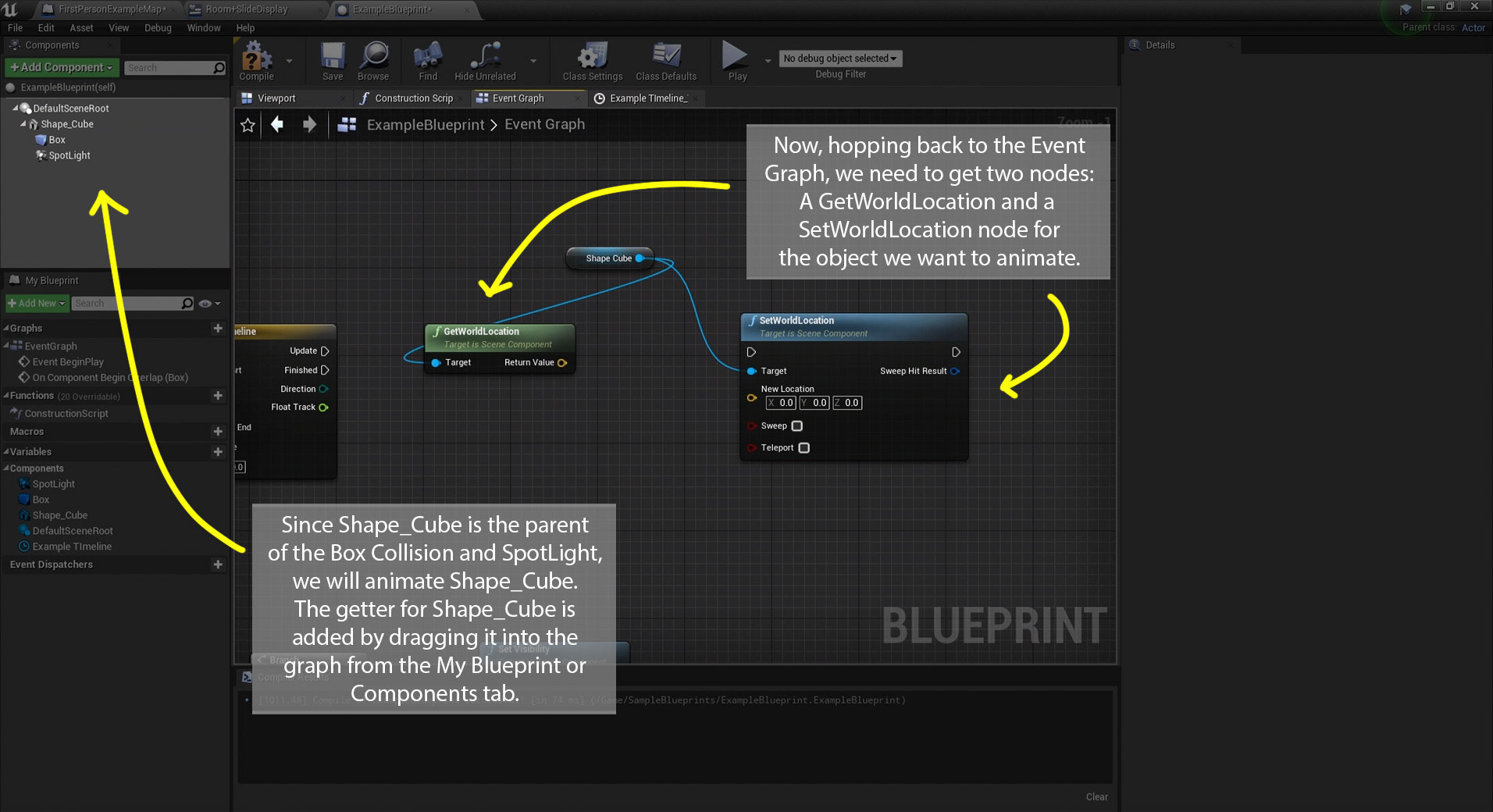Collapse the Graphs section

[6, 329]
